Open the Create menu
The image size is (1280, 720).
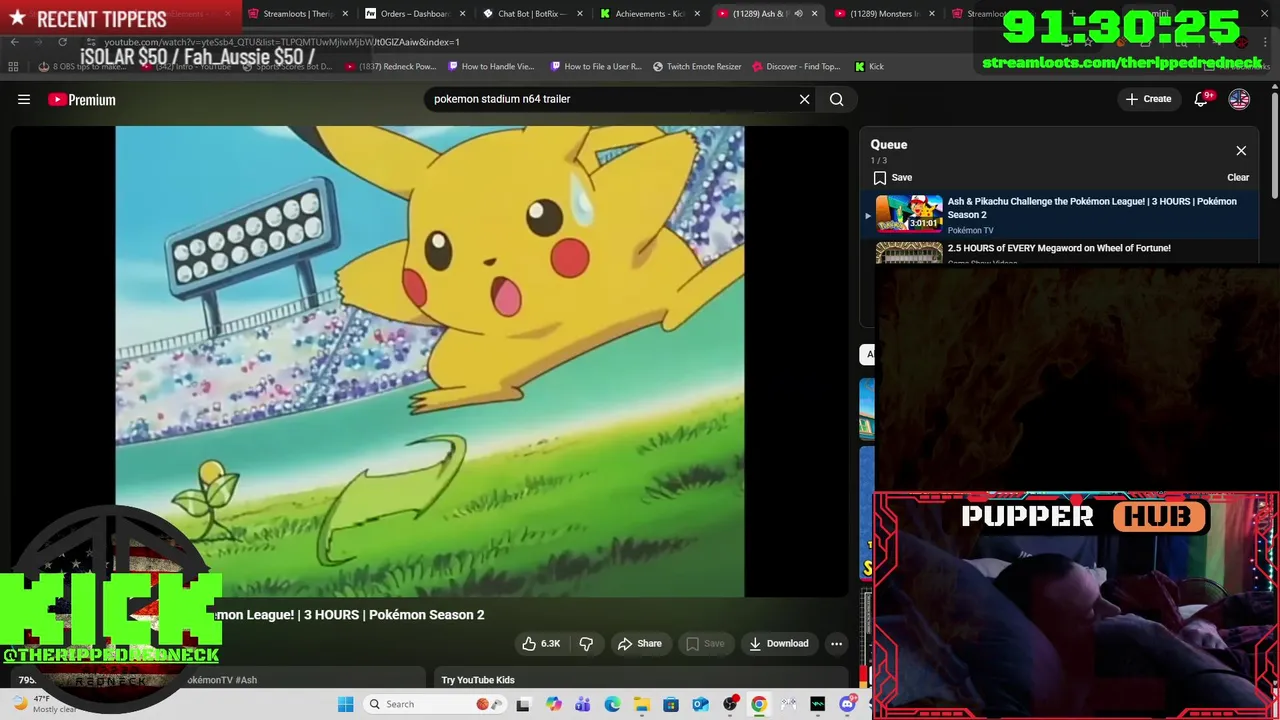[x=1148, y=99]
